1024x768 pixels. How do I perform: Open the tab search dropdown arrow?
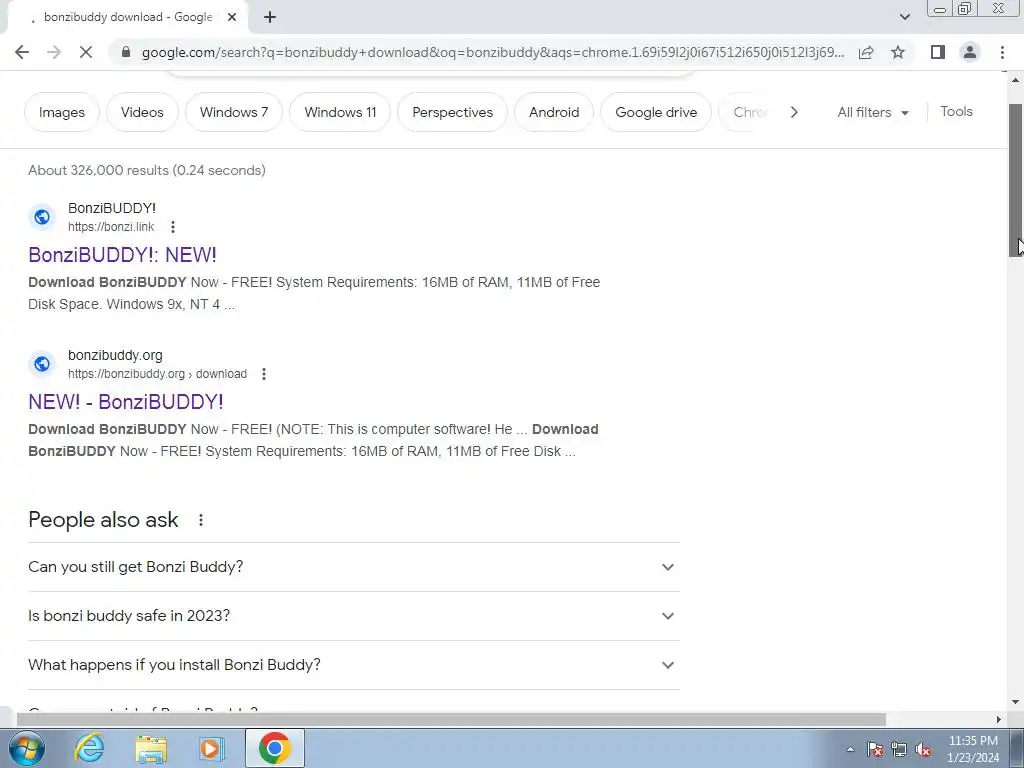(904, 17)
